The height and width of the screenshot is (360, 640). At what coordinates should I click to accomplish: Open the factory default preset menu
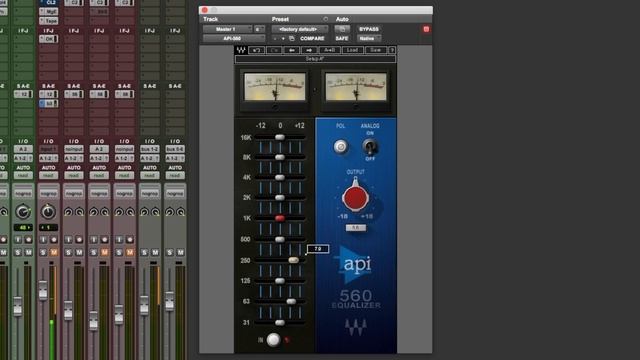coord(300,29)
